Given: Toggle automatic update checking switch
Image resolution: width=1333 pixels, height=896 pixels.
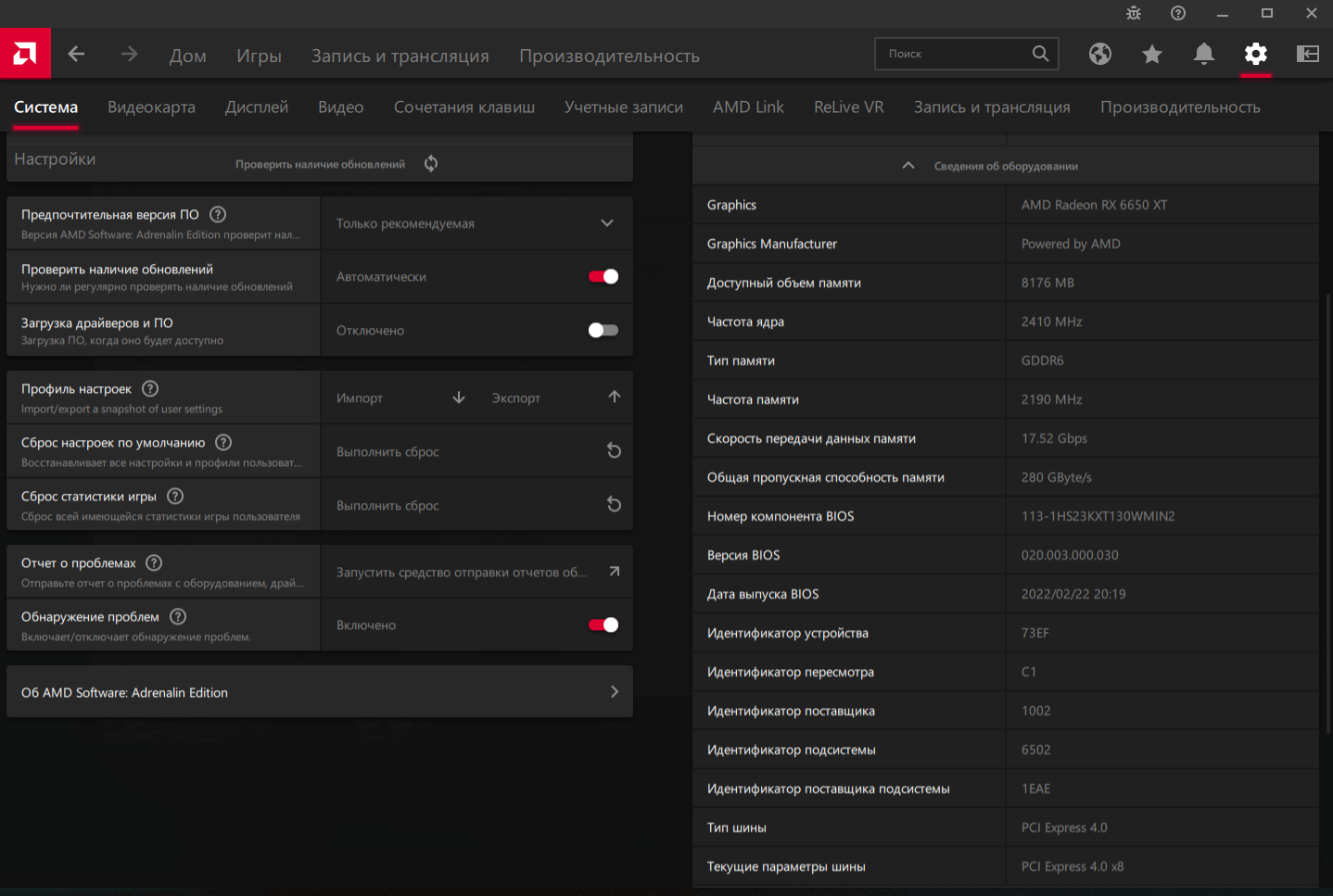Looking at the screenshot, I should [603, 276].
